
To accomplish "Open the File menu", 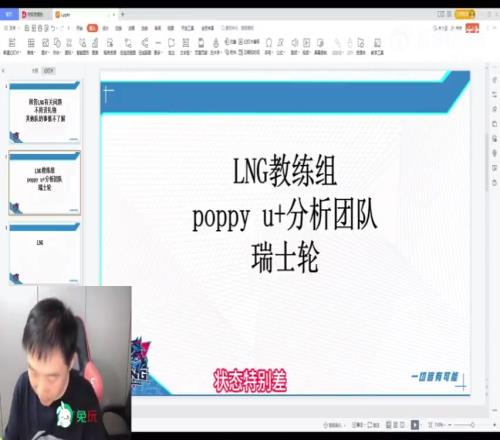I will [11, 28].
